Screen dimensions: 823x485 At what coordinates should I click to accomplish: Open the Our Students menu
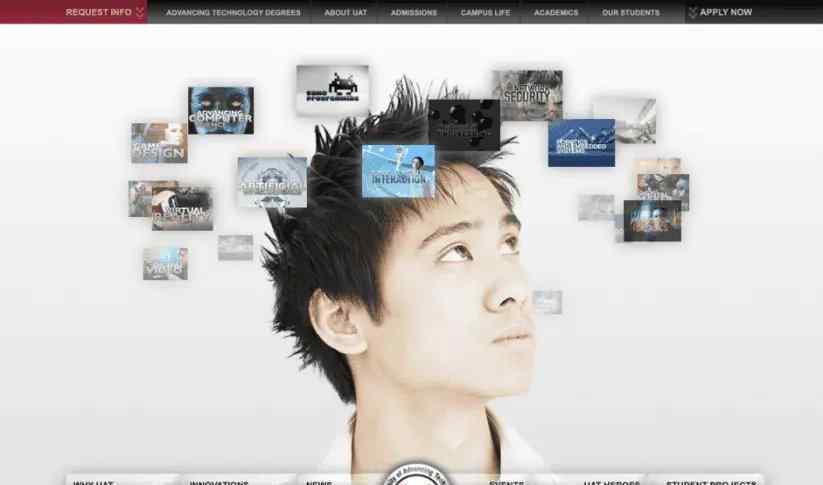click(x=631, y=12)
